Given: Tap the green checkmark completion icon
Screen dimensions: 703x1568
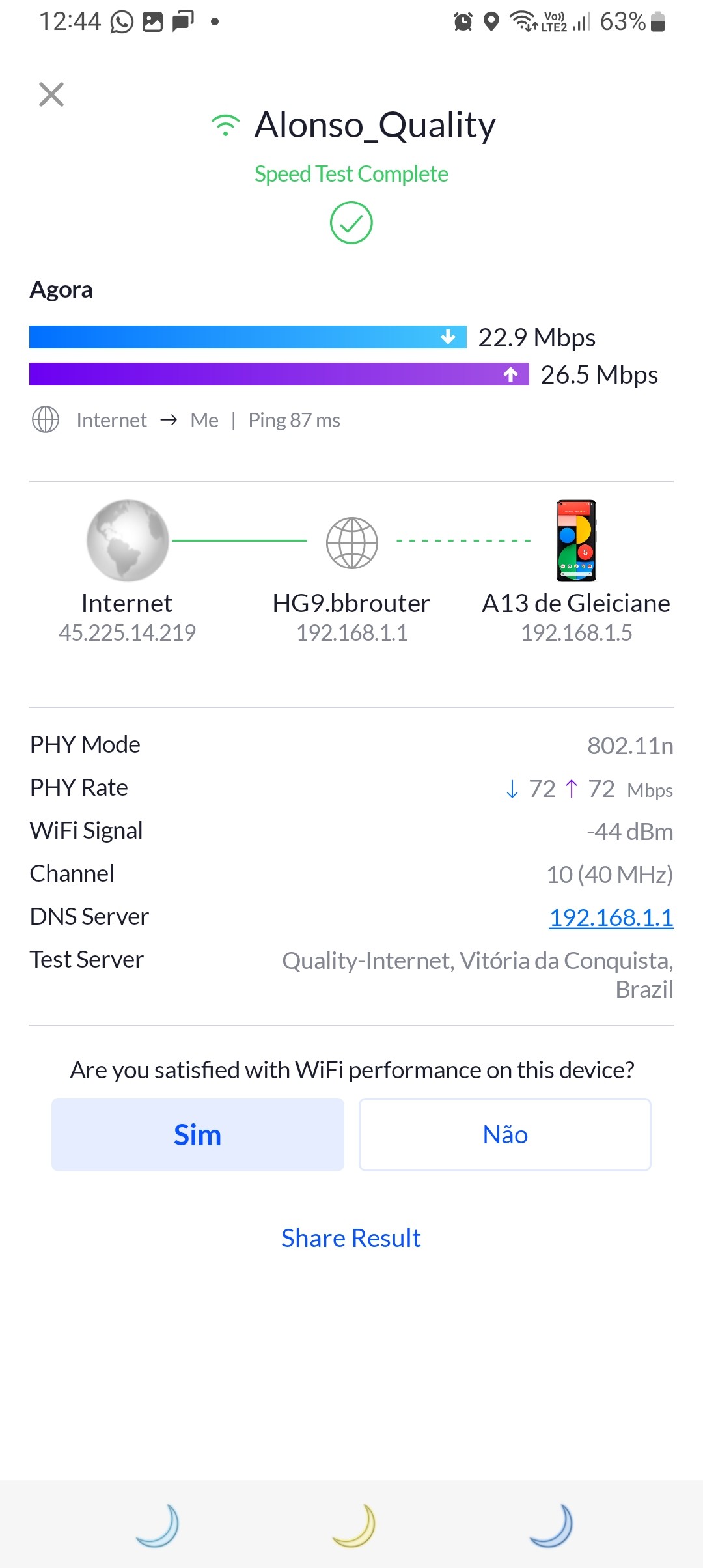Looking at the screenshot, I should coord(351,223).
